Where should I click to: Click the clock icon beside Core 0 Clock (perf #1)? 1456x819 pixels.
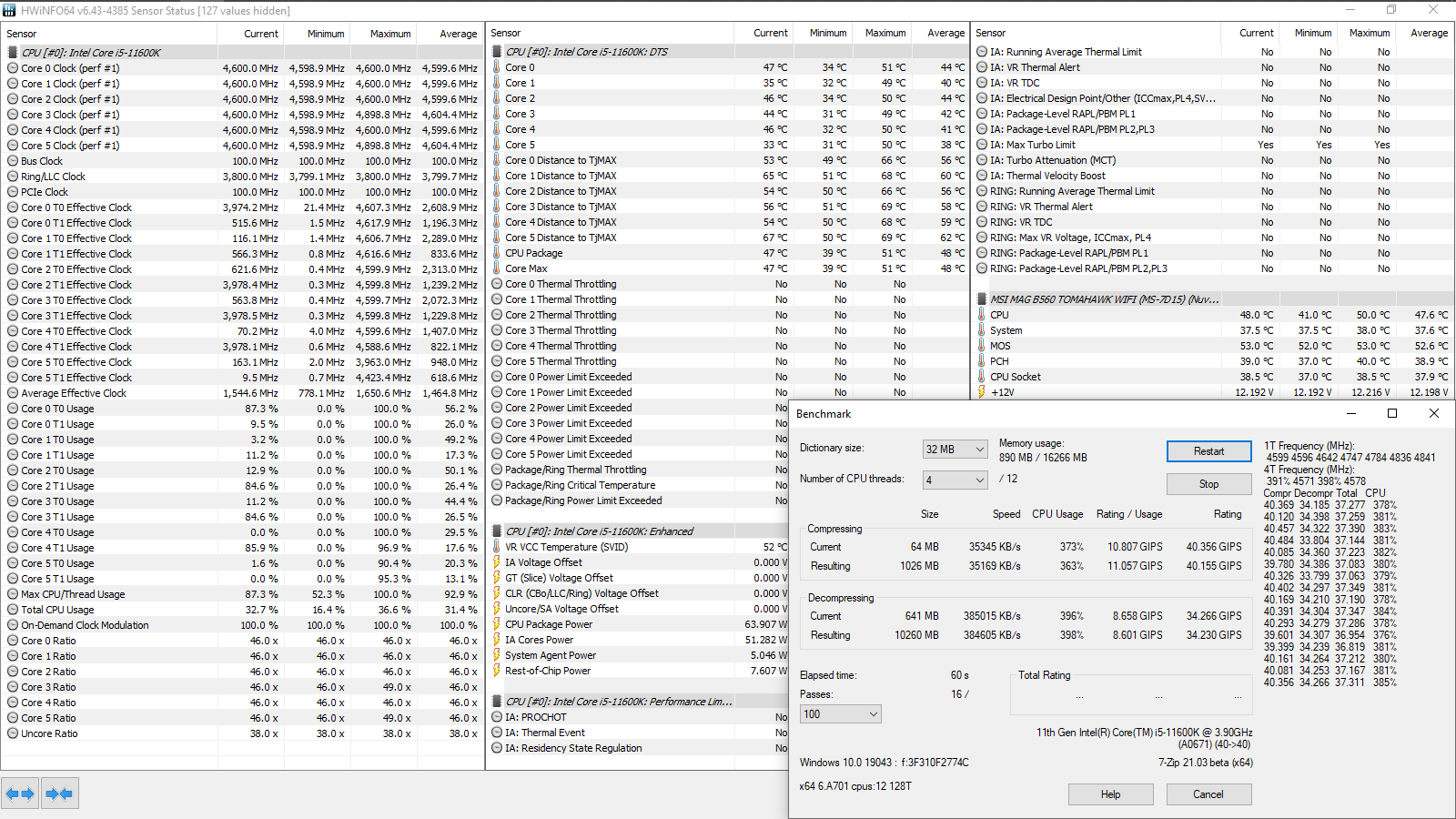[13, 68]
